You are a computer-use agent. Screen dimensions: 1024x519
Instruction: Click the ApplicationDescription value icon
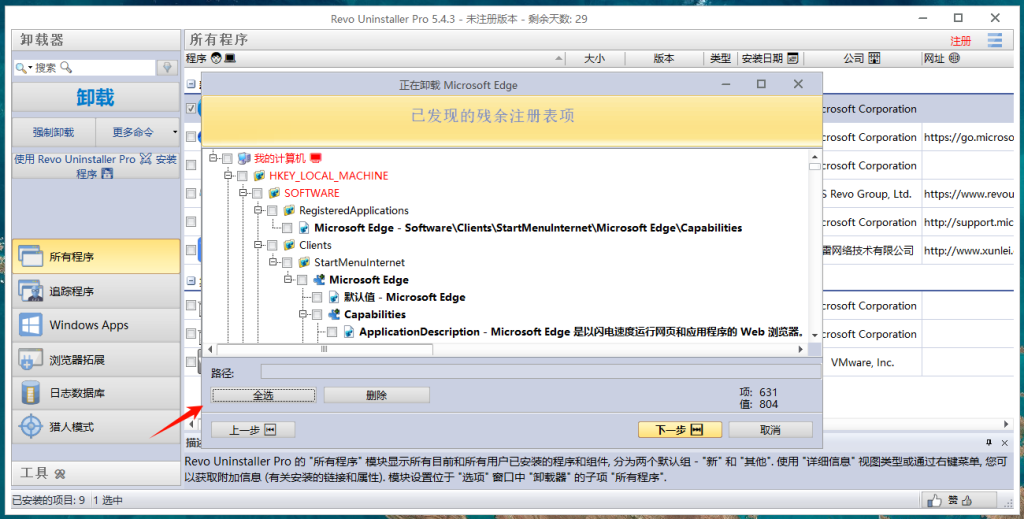point(349,332)
